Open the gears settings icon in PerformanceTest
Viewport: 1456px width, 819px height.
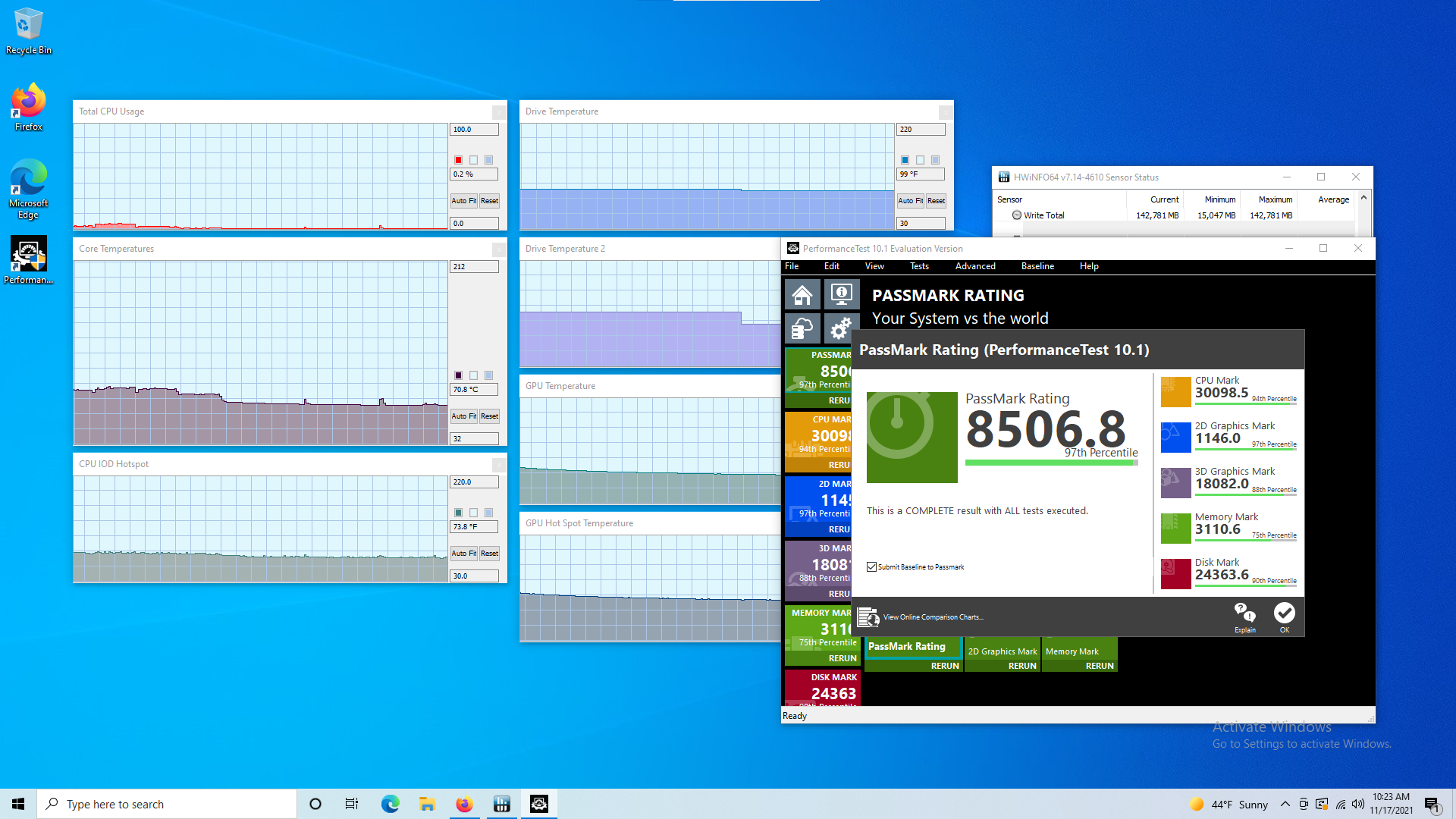tap(841, 329)
